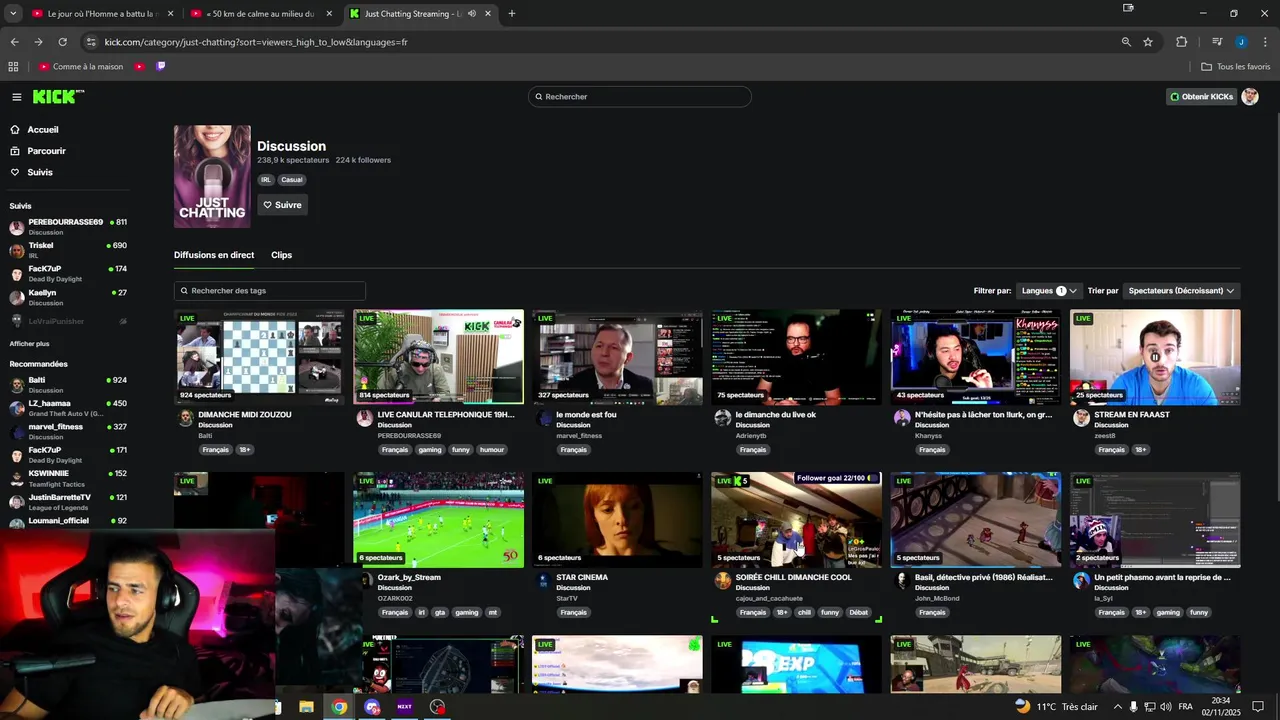
Task: Open Triskel in followed channels
Action: [x=68, y=250]
